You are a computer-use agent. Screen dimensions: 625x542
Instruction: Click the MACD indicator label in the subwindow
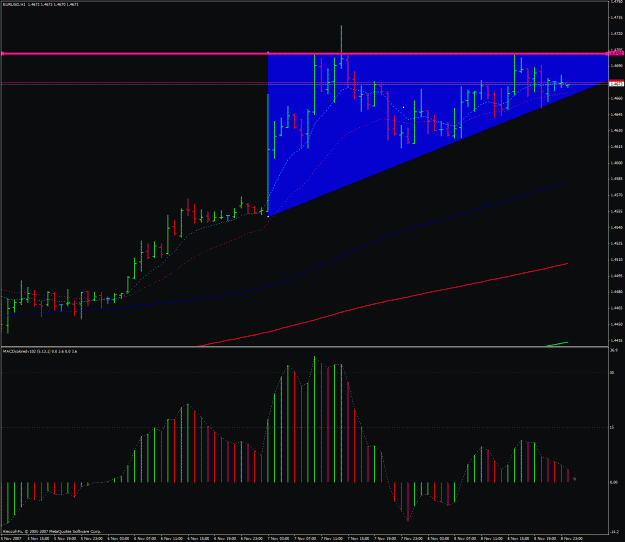tap(40, 352)
